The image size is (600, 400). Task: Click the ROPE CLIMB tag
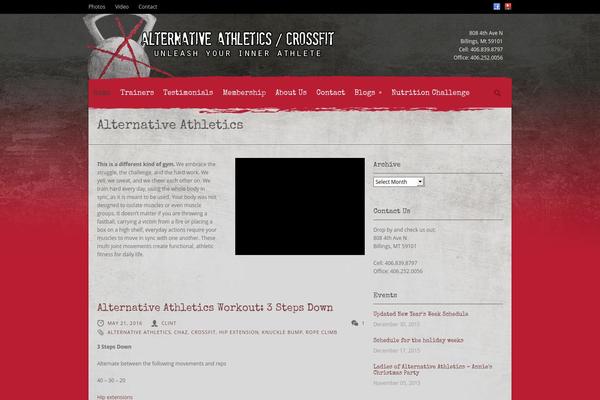(321, 332)
